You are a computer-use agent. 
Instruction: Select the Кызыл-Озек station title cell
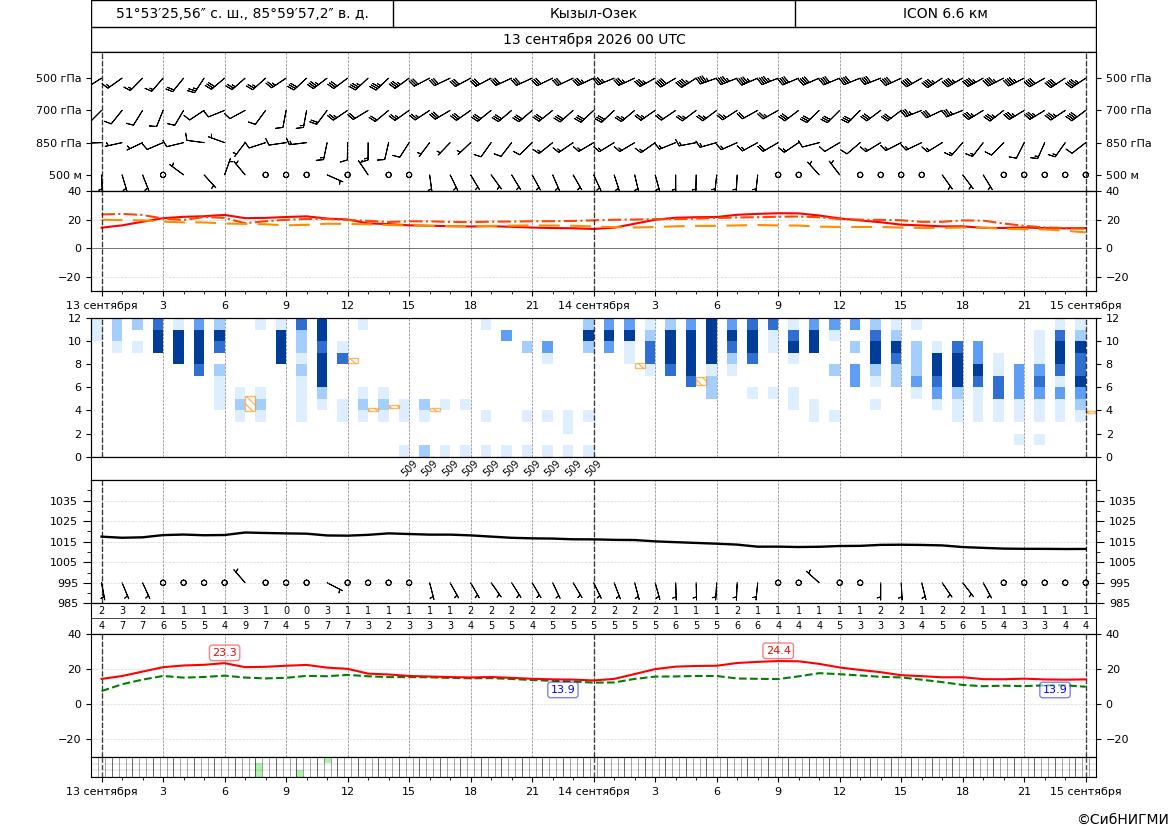pos(593,13)
